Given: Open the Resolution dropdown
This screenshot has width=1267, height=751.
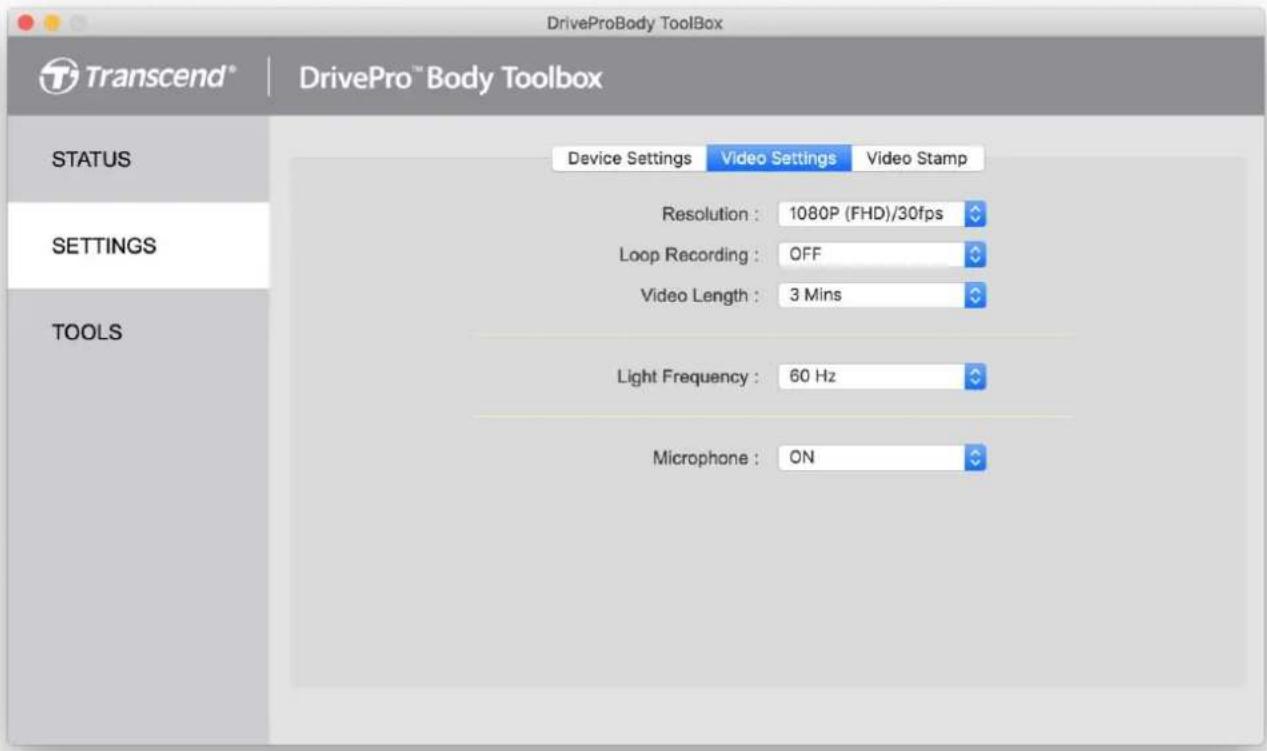Looking at the screenshot, I should [x=882, y=213].
